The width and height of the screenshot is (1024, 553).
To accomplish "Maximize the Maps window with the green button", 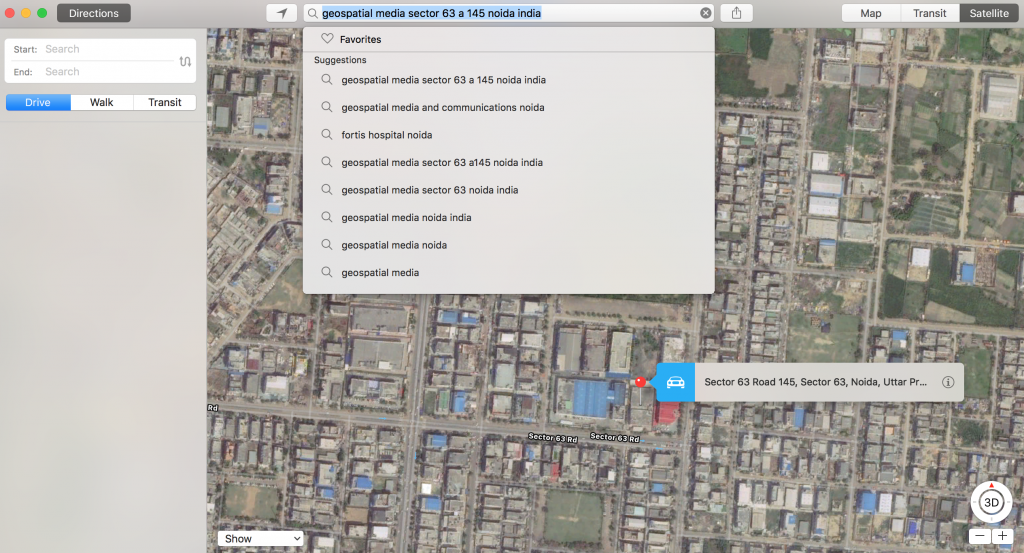I will point(42,13).
